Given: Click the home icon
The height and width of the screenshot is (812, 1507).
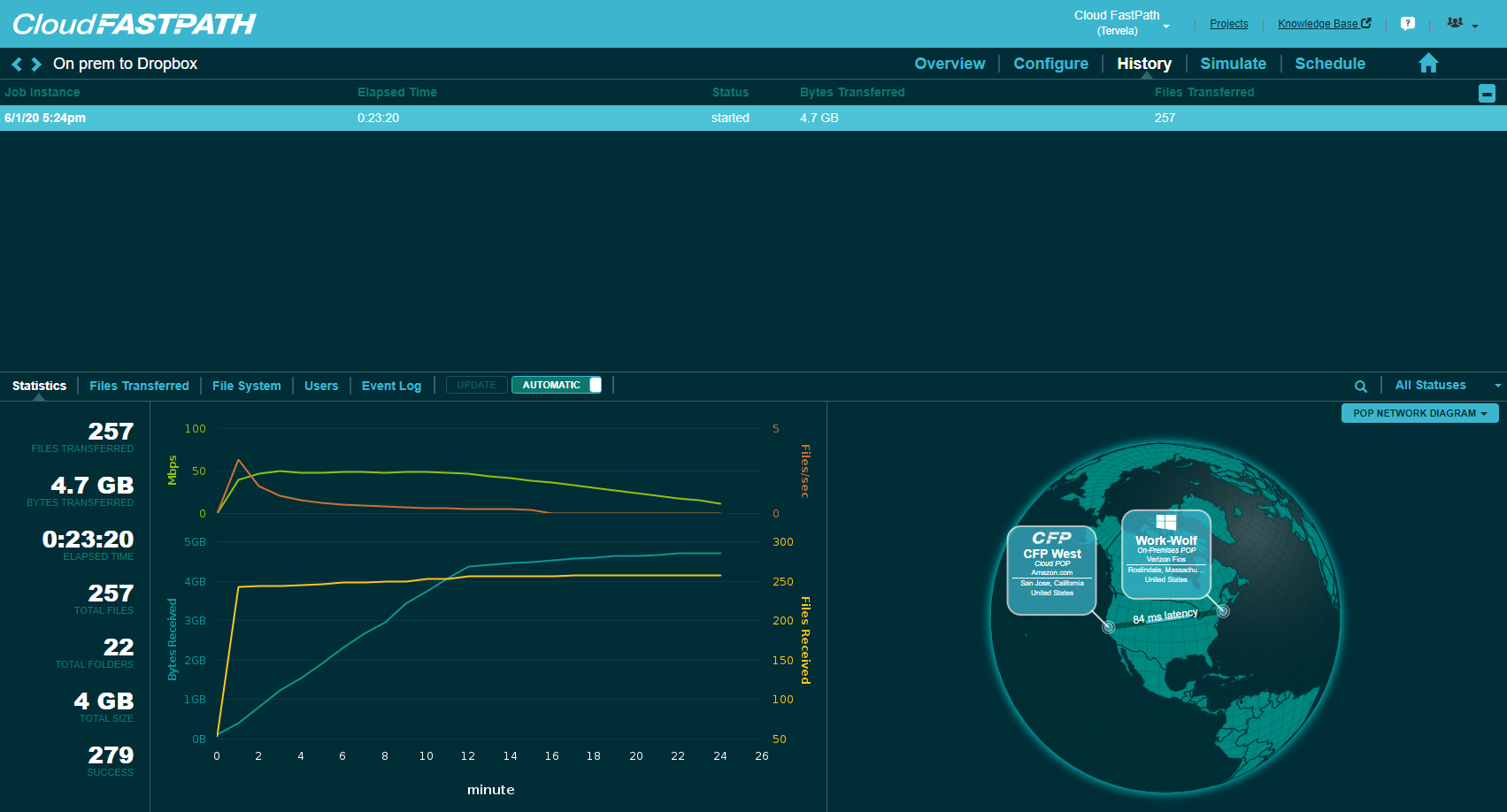Looking at the screenshot, I should pyautogui.click(x=1427, y=64).
